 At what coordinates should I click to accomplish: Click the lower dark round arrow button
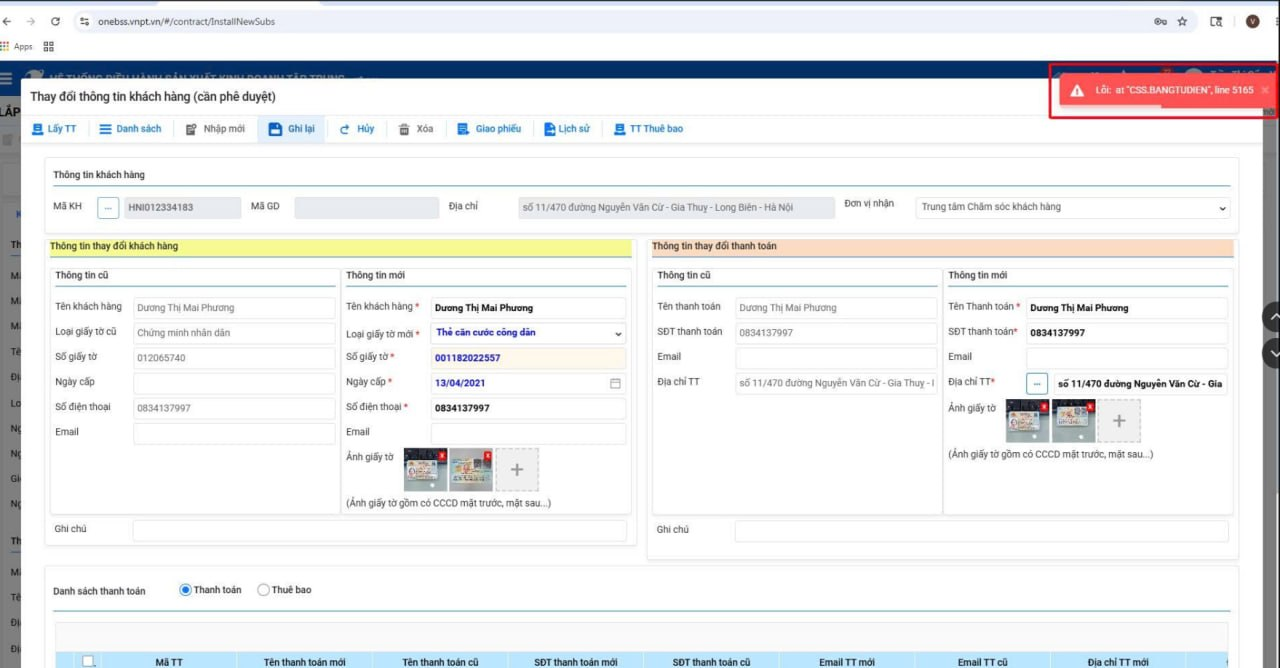(x=1273, y=353)
